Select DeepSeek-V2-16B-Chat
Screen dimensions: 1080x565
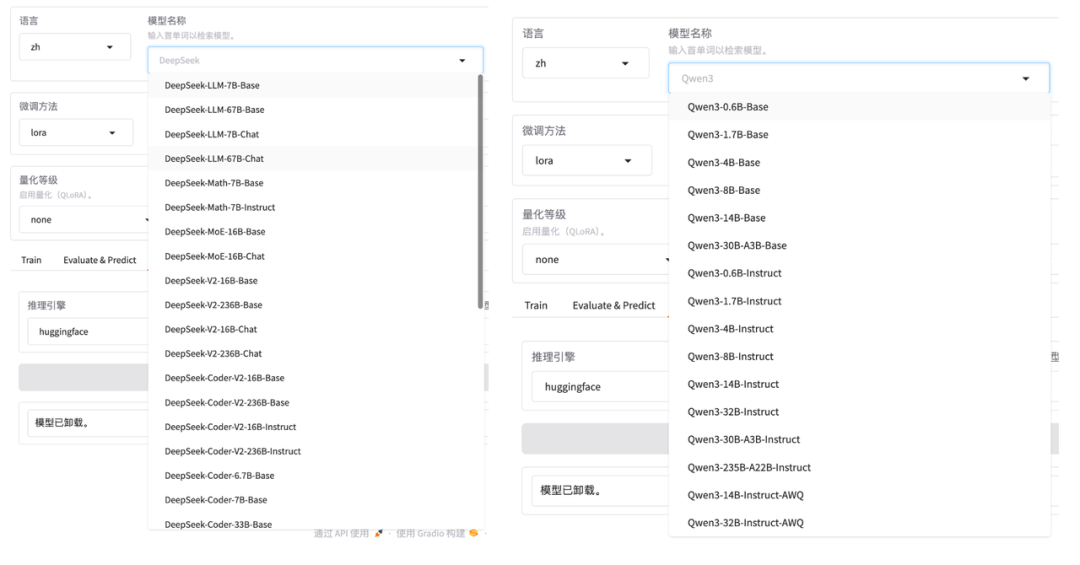313,329
